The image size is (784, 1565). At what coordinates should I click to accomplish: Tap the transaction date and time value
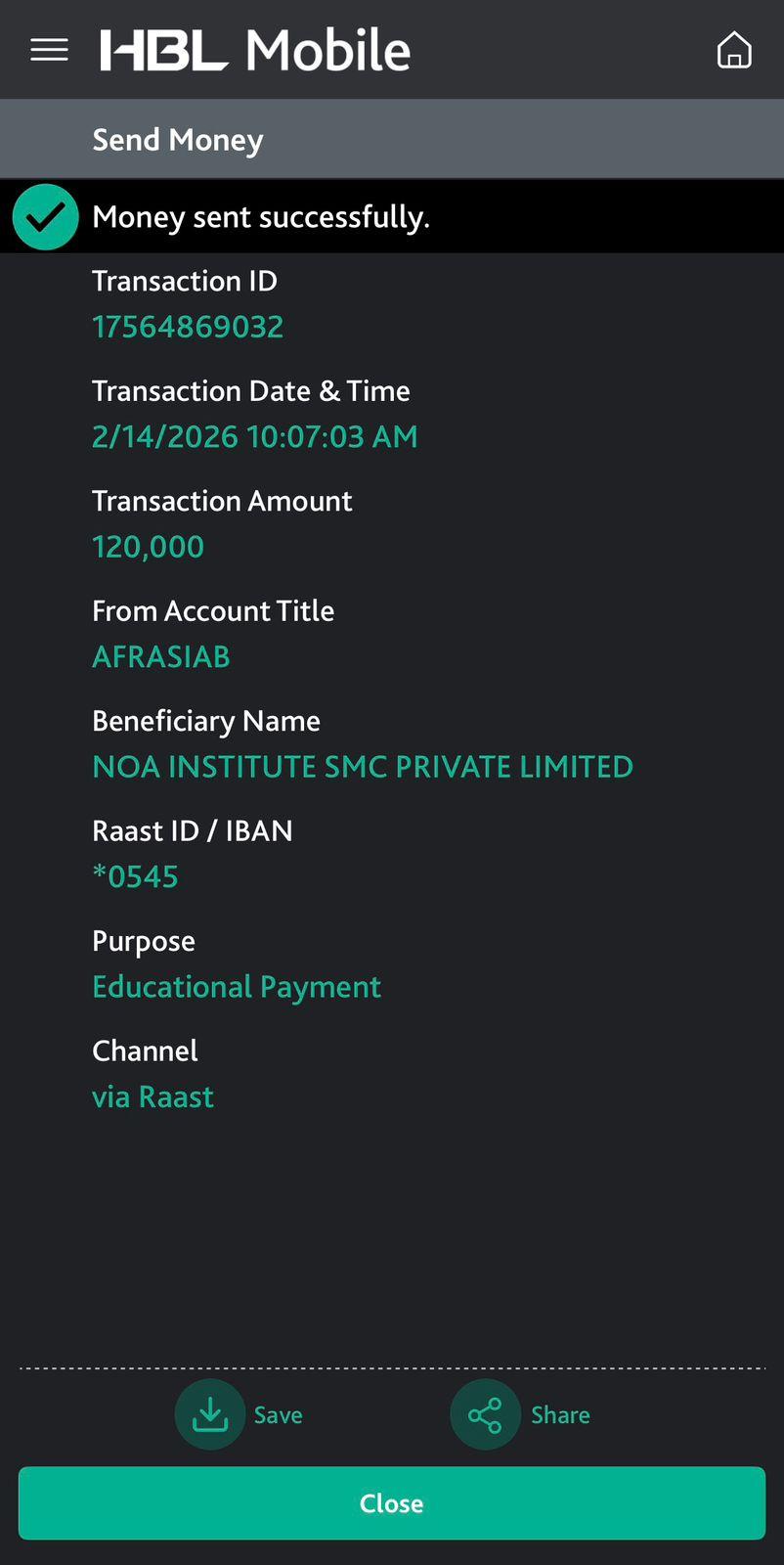tap(254, 436)
